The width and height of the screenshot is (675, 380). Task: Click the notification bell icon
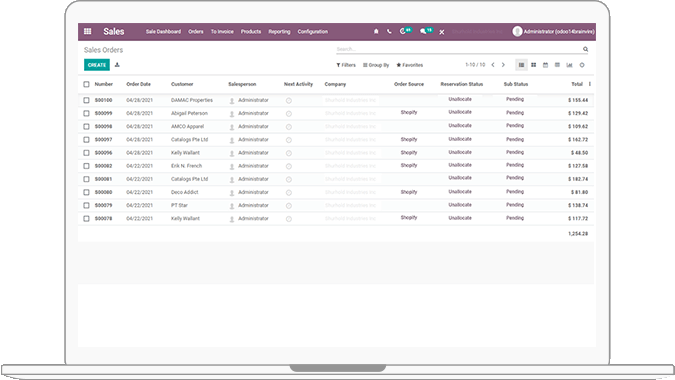point(376,31)
